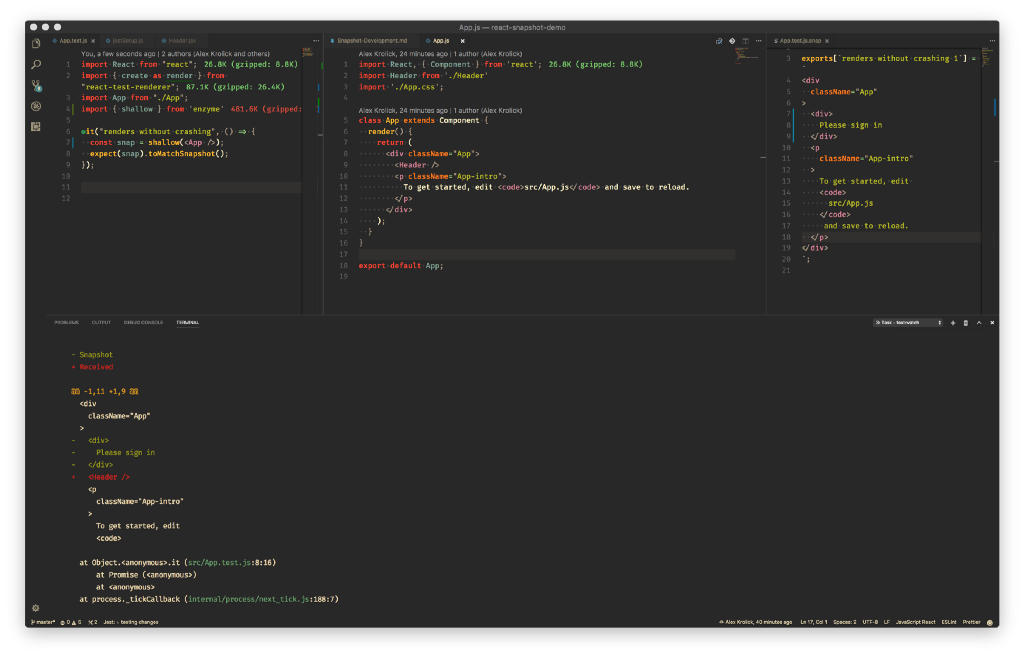Kill terminal using the trash icon

click(965, 323)
